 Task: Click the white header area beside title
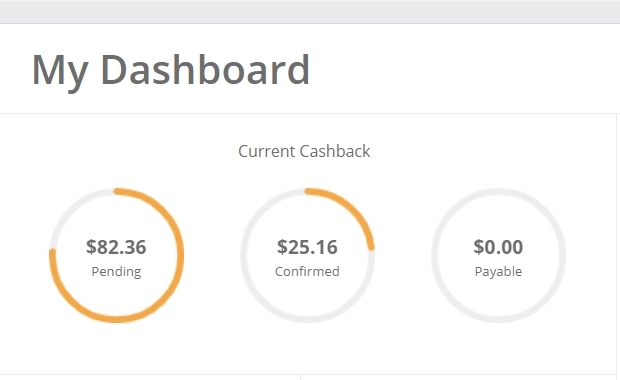pos(463,69)
